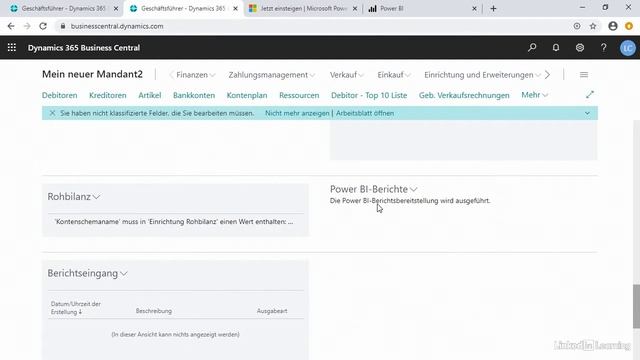Click Mein neuer Mandant2 company name
This screenshot has height=360, width=640.
pos(93,74)
